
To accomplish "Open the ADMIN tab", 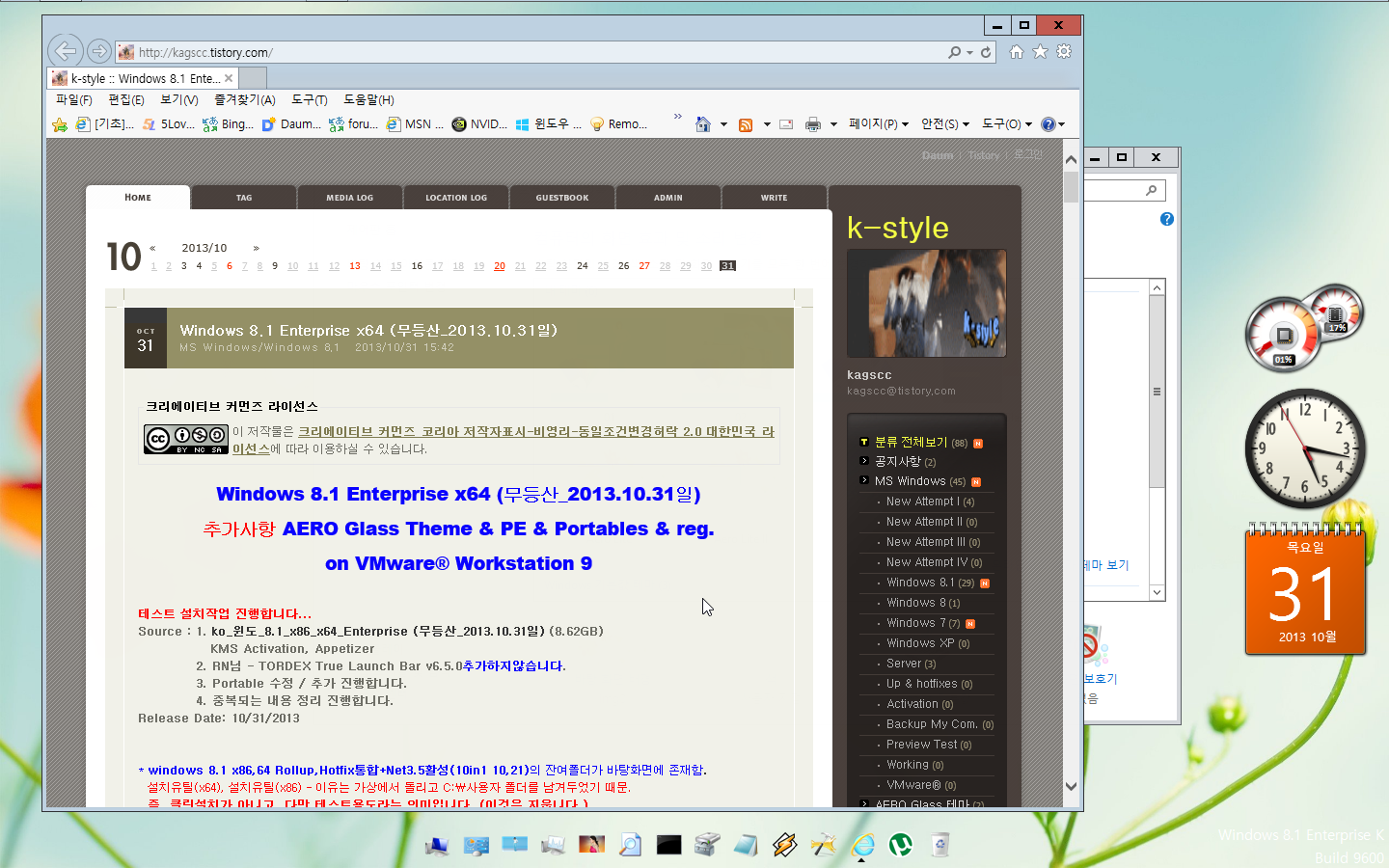I will coord(668,198).
